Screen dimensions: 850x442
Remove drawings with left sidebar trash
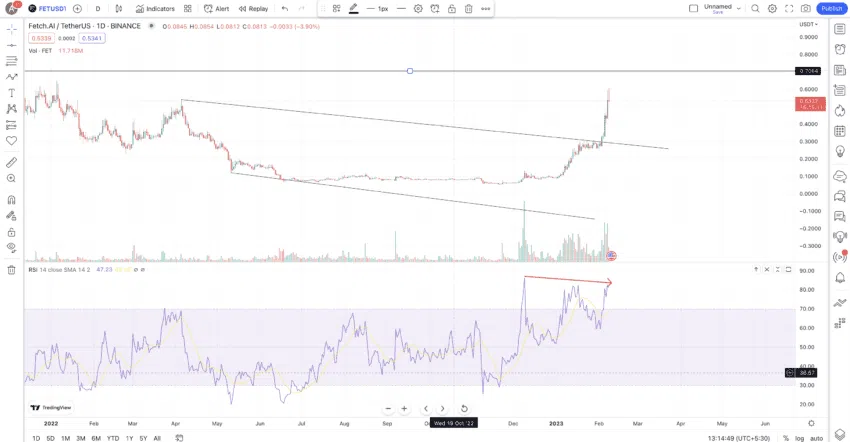(11, 270)
